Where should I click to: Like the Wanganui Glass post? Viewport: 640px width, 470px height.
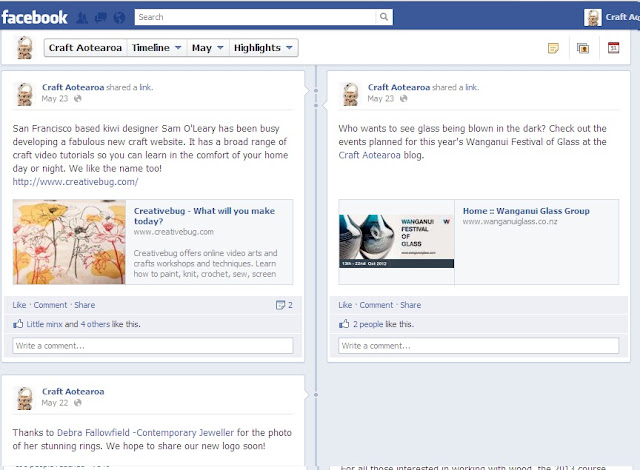point(345,305)
